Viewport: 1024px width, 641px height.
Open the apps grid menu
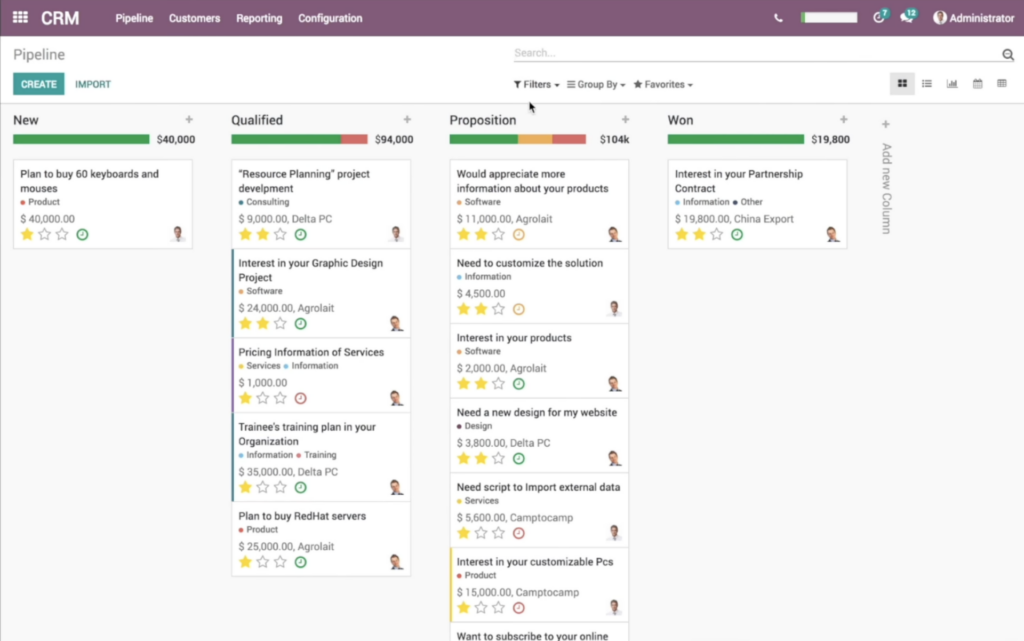[20, 18]
